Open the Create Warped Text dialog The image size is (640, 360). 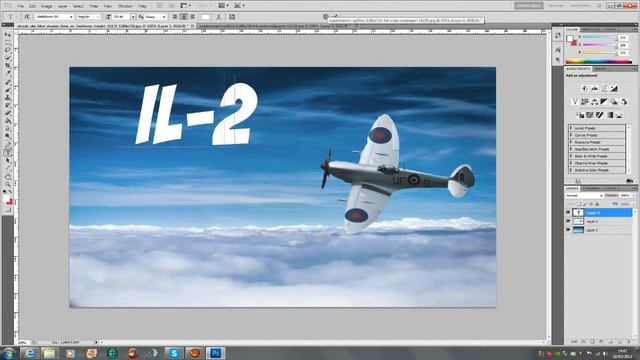[219, 17]
